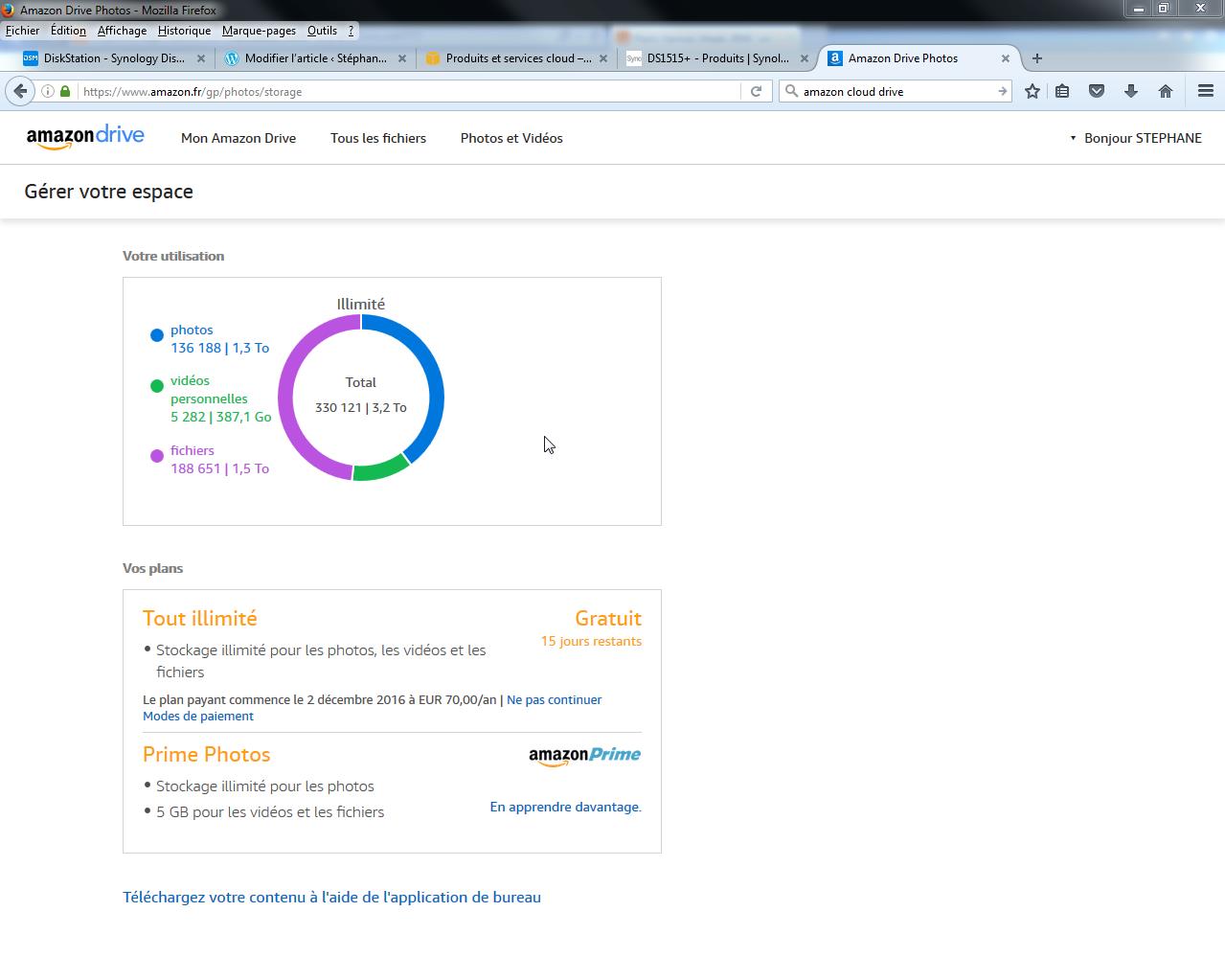The width and height of the screenshot is (1225, 980).
Task: Open a new tab with plus button
Action: tap(1036, 58)
